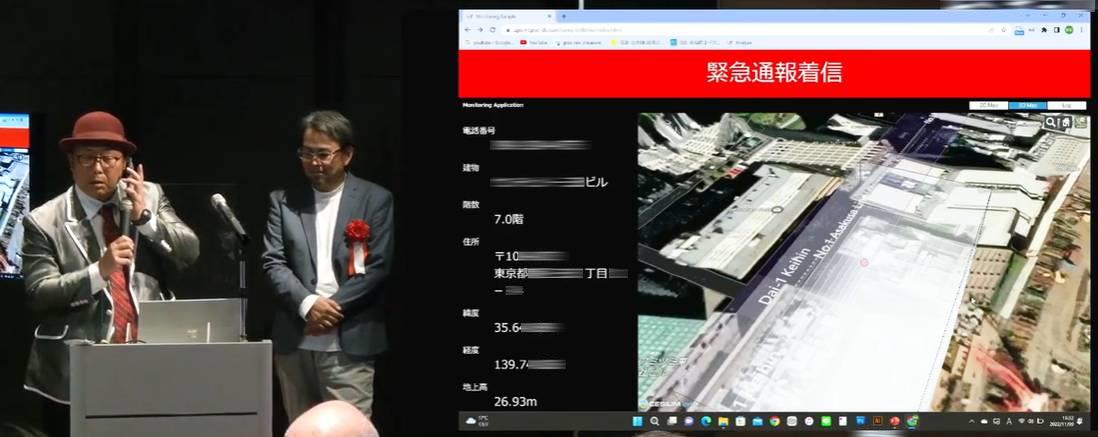
Task: Open File Explorer from the taskbar
Action: point(723,421)
